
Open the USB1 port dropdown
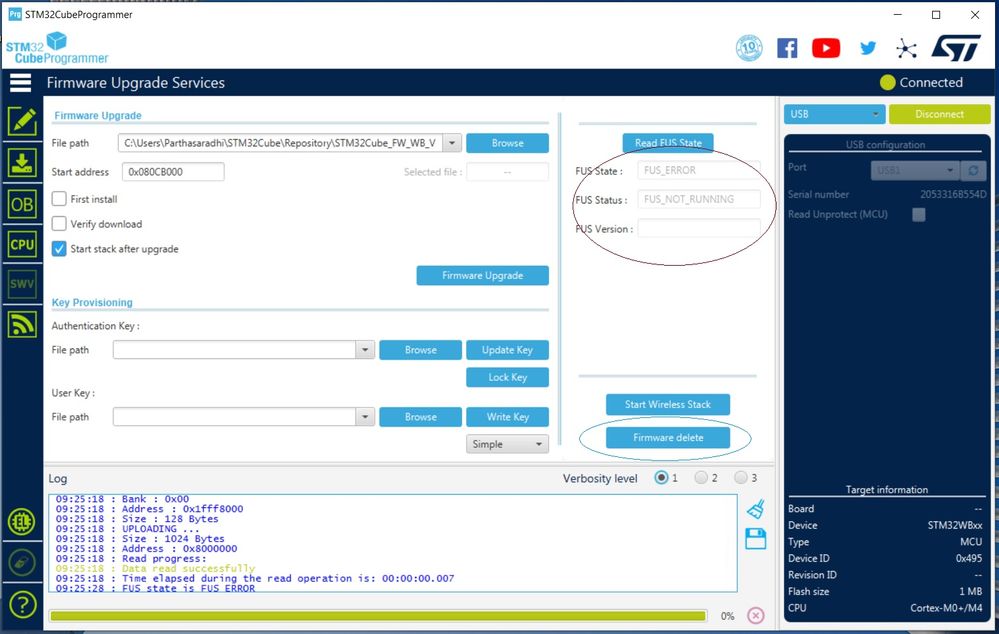[x=915, y=170]
